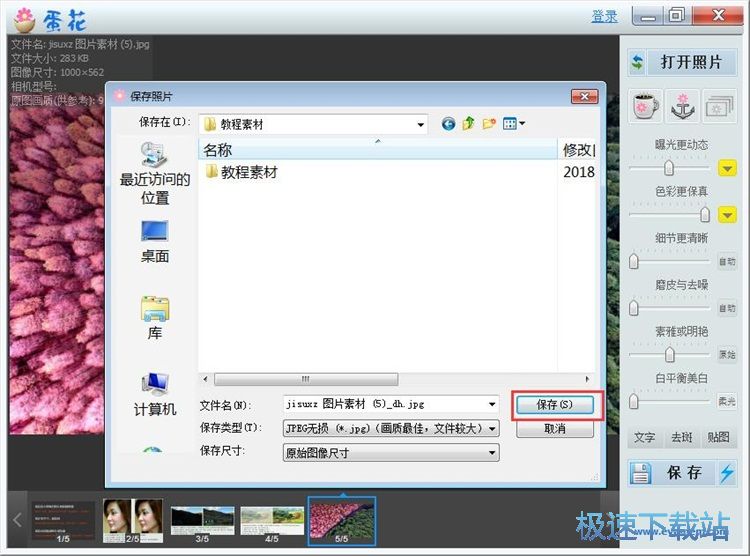The width and height of the screenshot is (750, 556).
Task: Open the 保存尺寸 size dropdown
Action: 492,452
